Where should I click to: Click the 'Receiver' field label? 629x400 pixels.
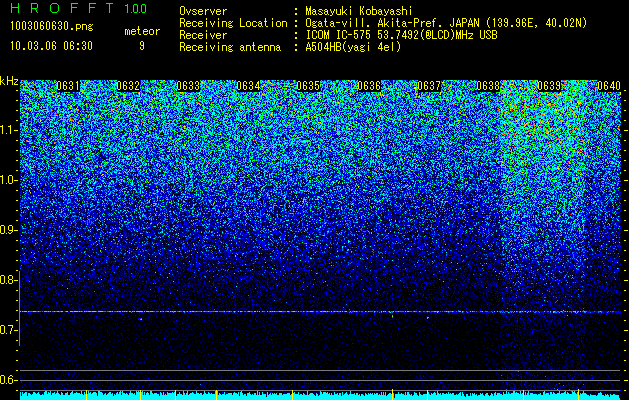pos(203,35)
